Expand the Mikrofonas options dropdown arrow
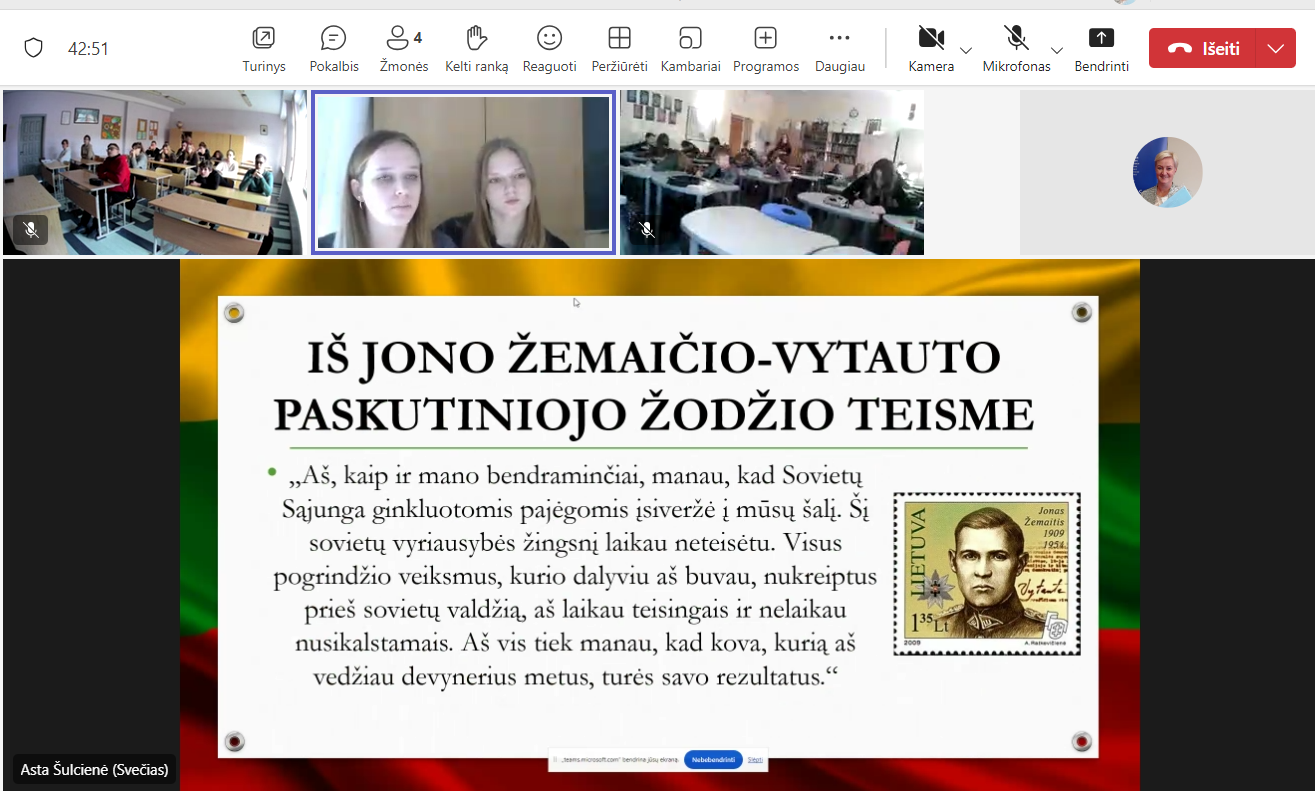1315x791 pixels. pyautogui.click(x=1057, y=50)
